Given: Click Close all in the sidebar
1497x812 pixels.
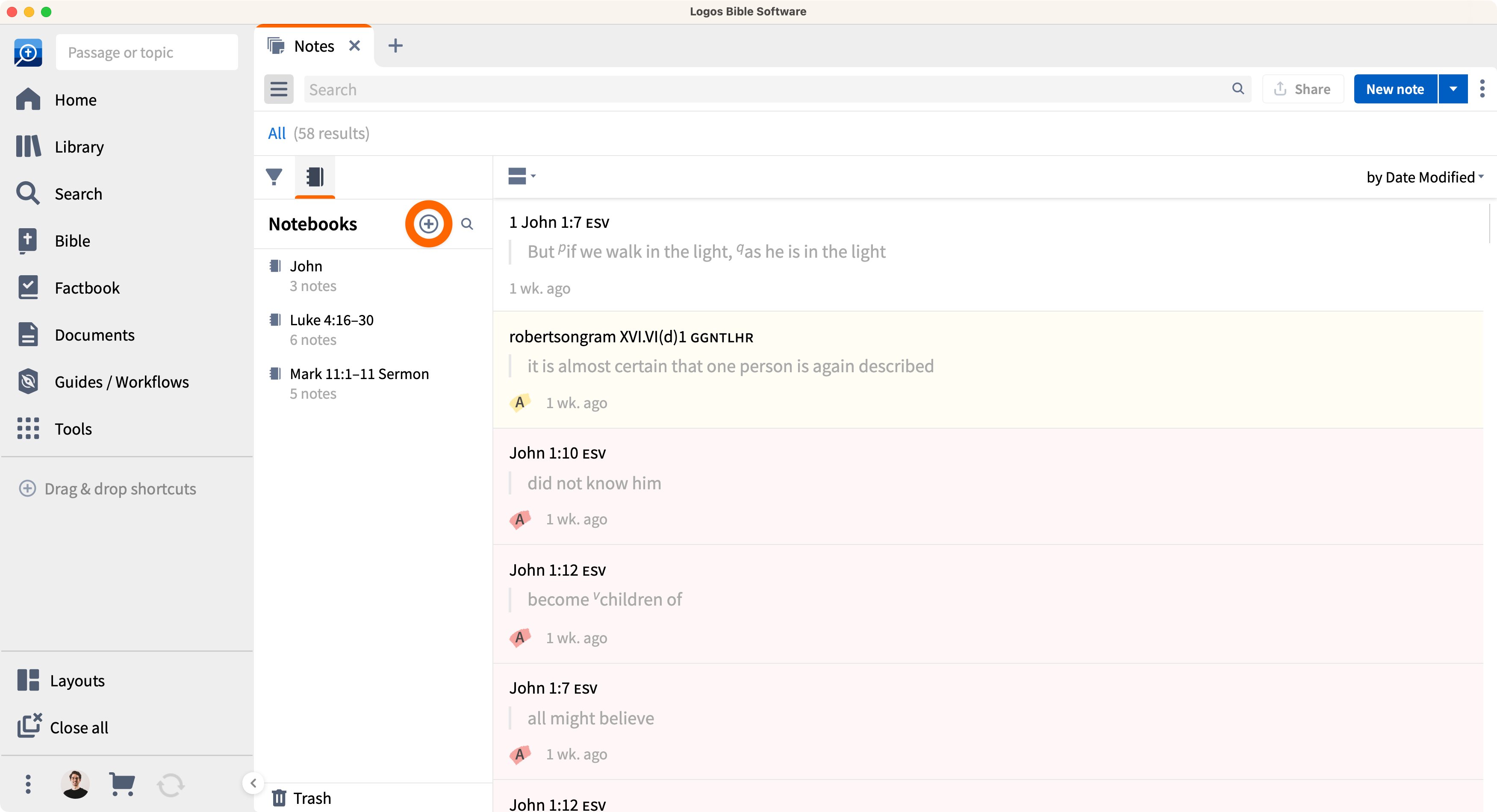Looking at the screenshot, I should pos(63,727).
